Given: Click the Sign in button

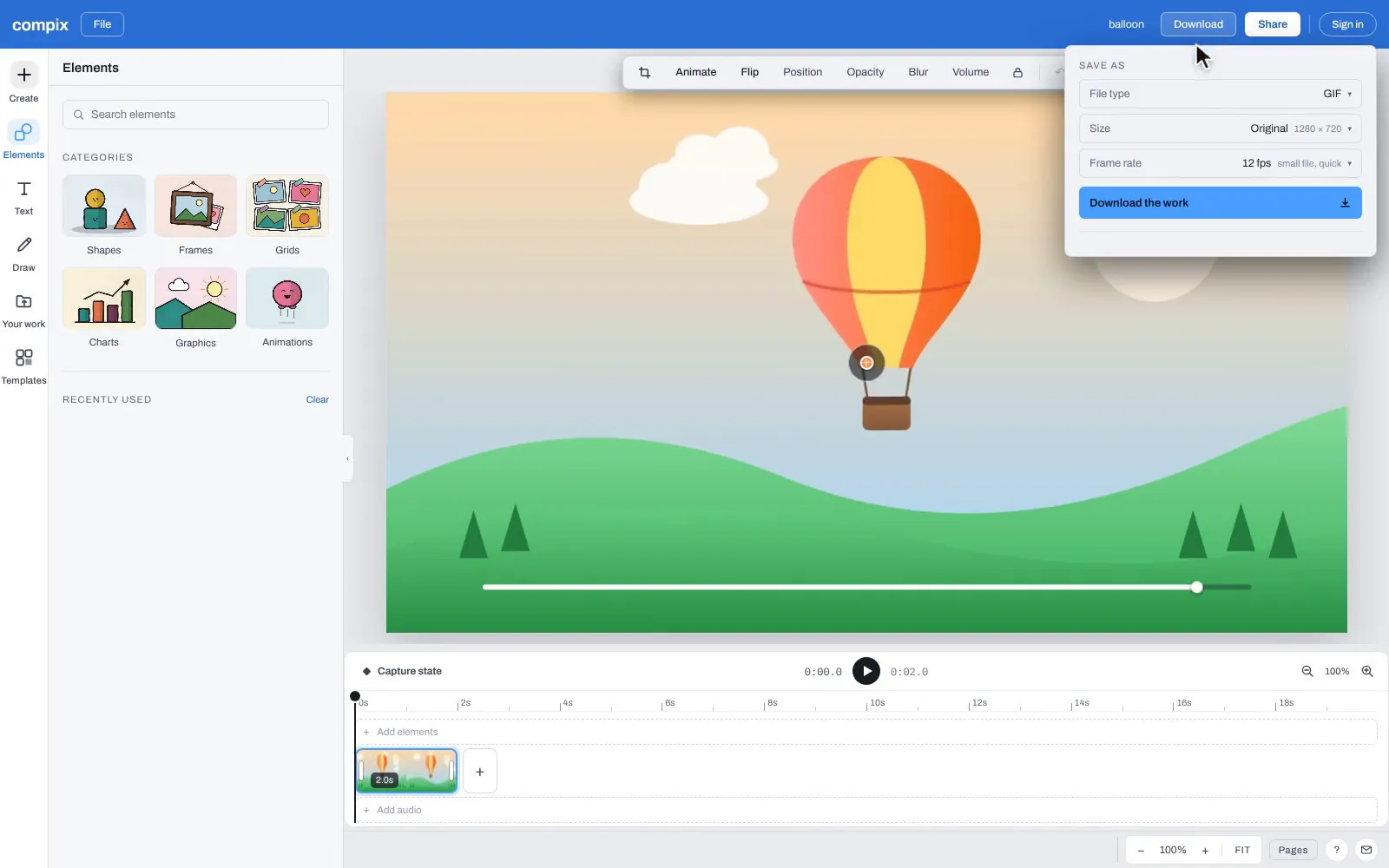Looking at the screenshot, I should (x=1347, y=24).
